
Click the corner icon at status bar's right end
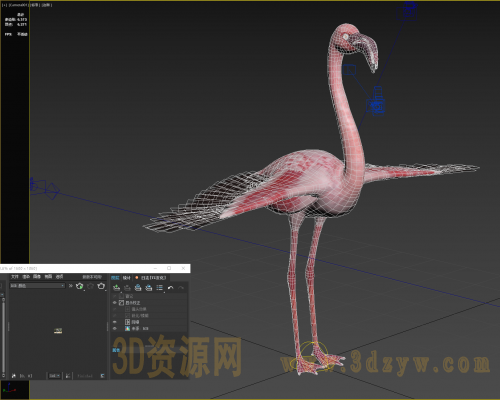(102, 376)
